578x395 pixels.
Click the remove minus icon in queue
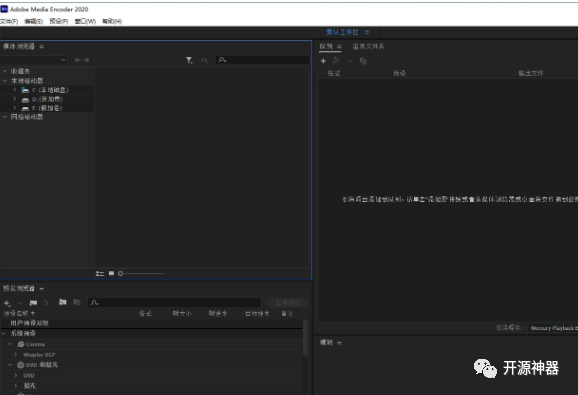[x=350, y=61]
